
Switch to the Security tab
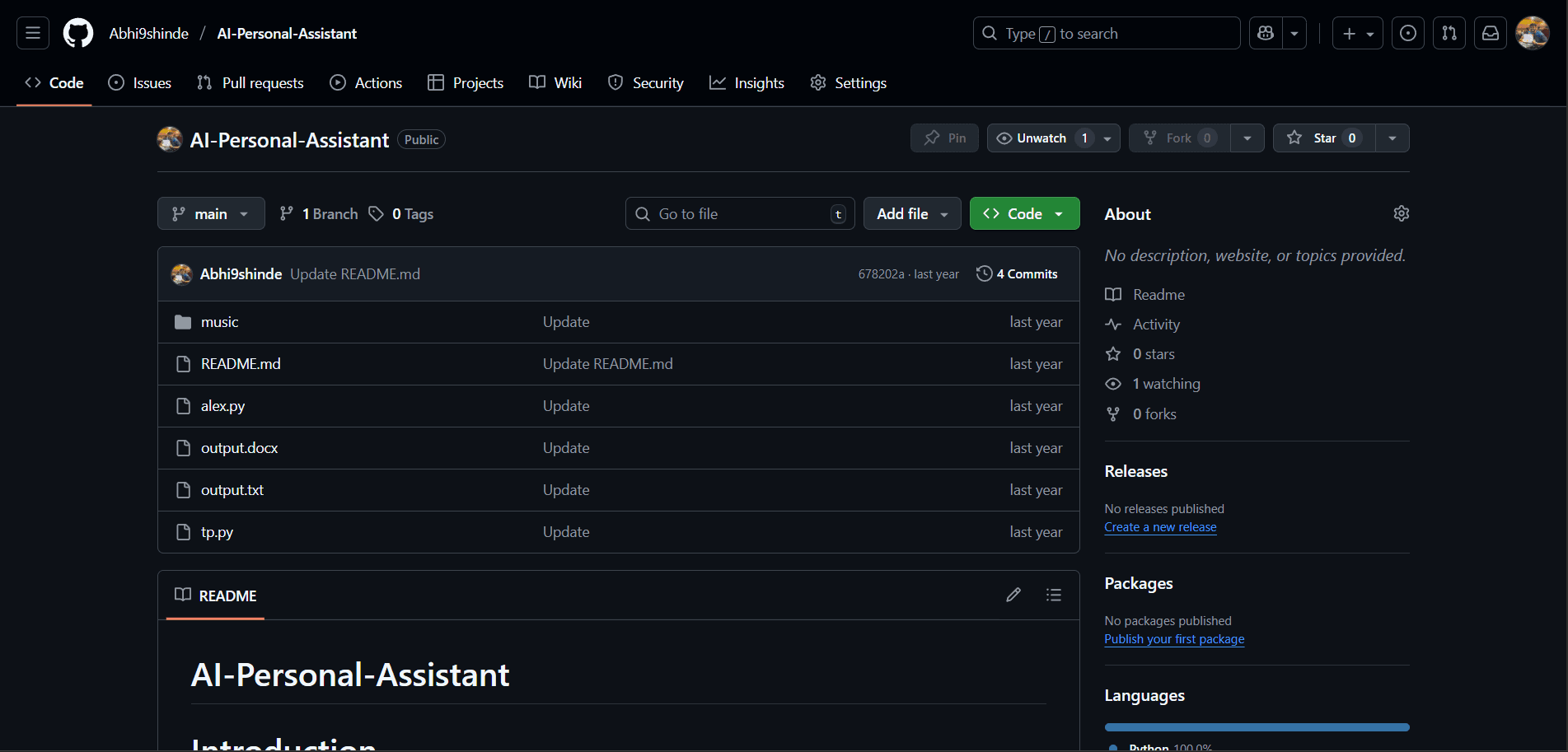click(646, 83)
